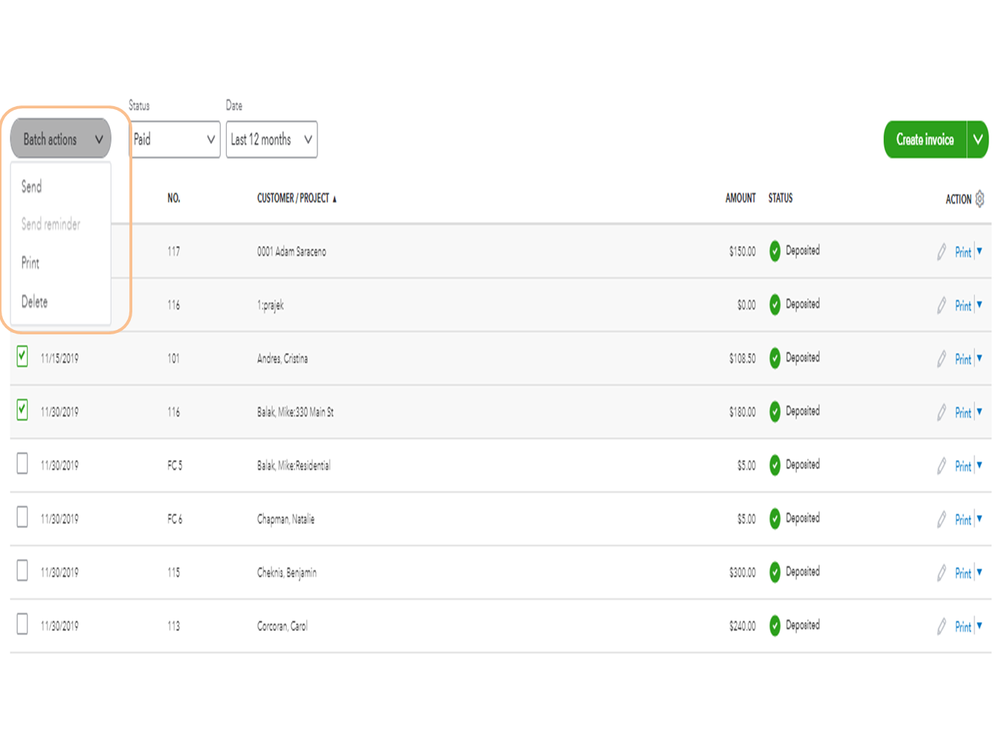Screen dimensions: 999x749
Task: Click the pencil edit icon for invoice 117
Action: pyautogui.click(x=941, y=252)
